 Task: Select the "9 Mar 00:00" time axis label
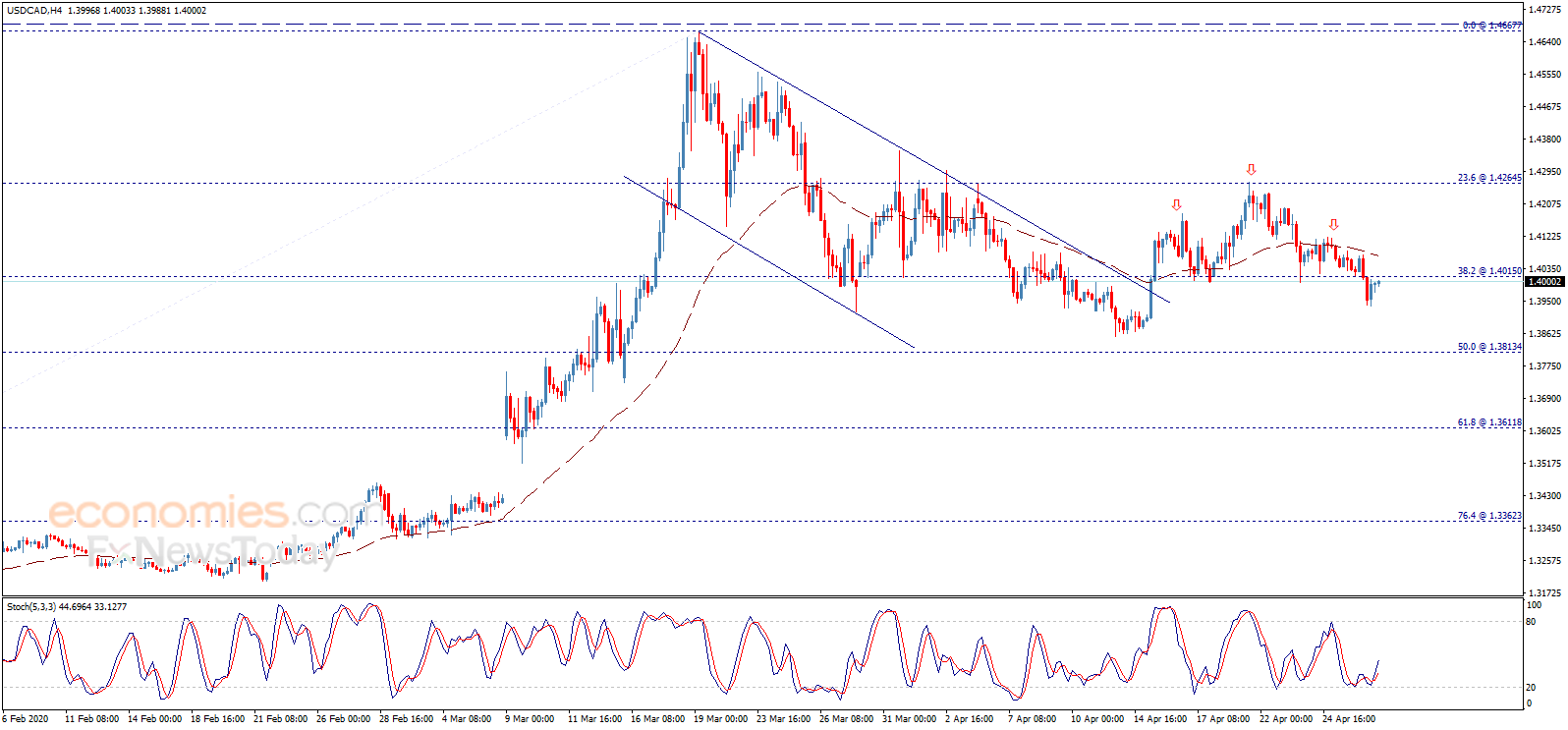[x=530, y=719]
